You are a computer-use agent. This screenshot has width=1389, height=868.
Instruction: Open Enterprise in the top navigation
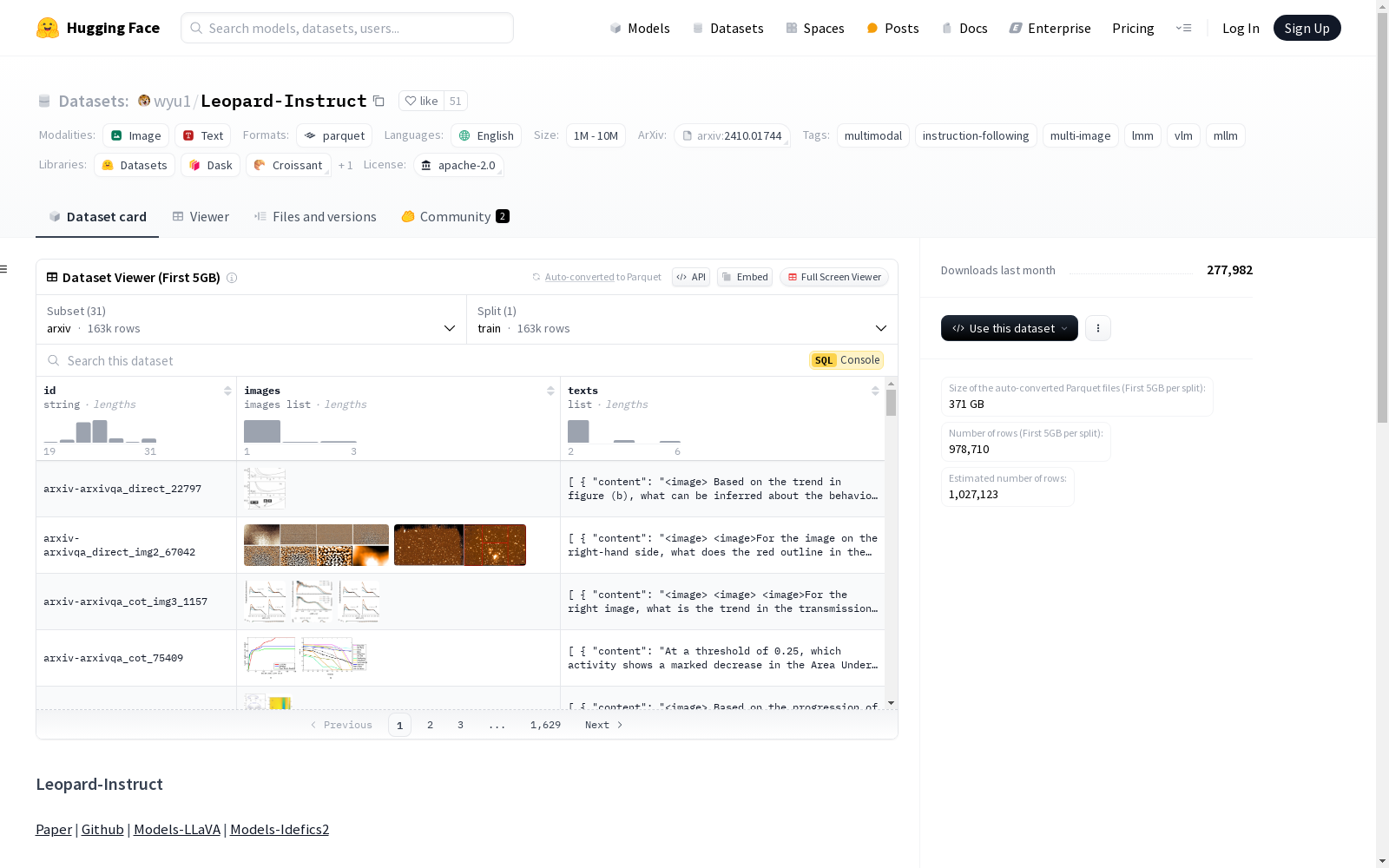point(1050,28)
